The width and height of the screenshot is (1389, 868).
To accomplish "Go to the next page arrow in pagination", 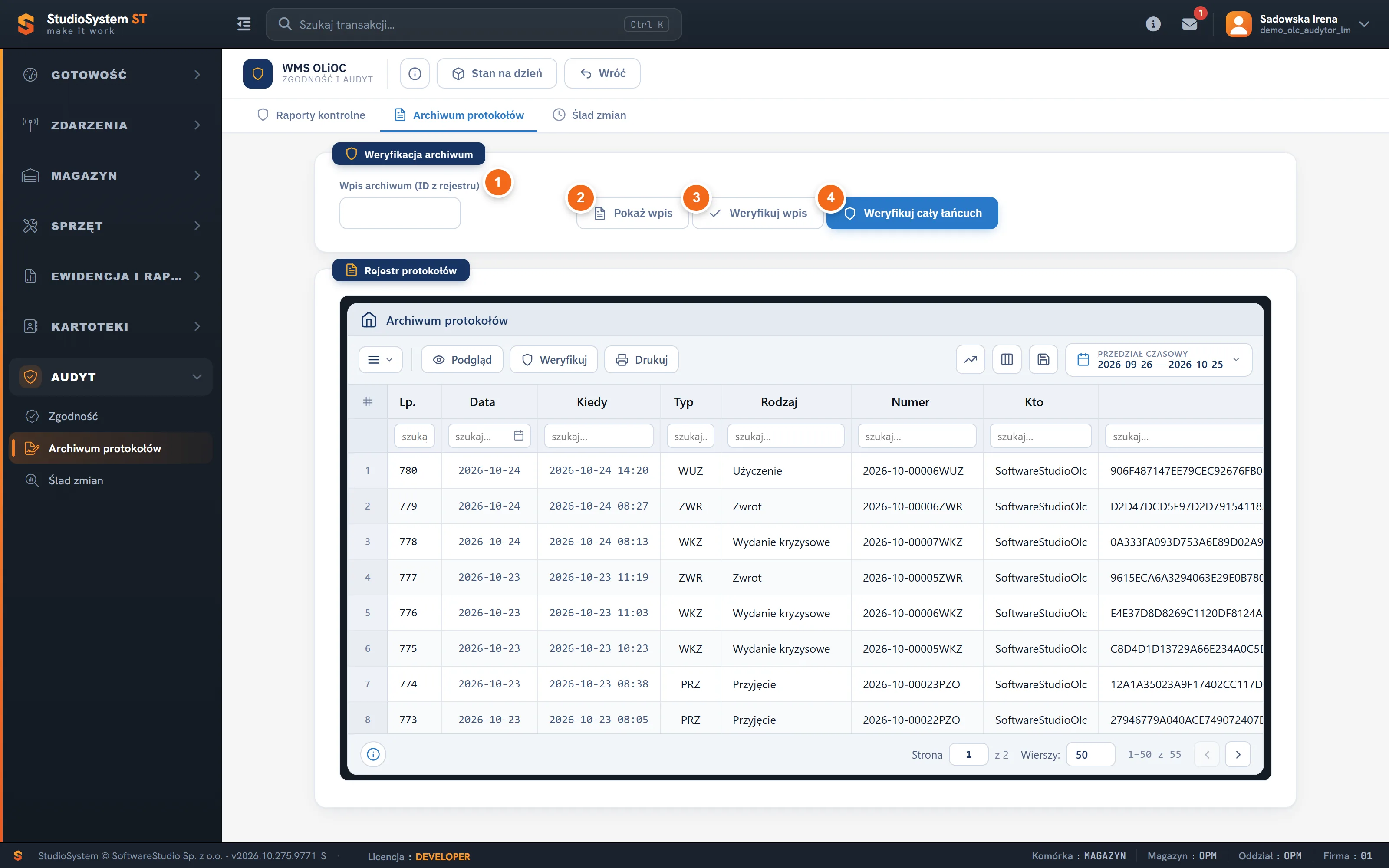I will point(1238,754).
